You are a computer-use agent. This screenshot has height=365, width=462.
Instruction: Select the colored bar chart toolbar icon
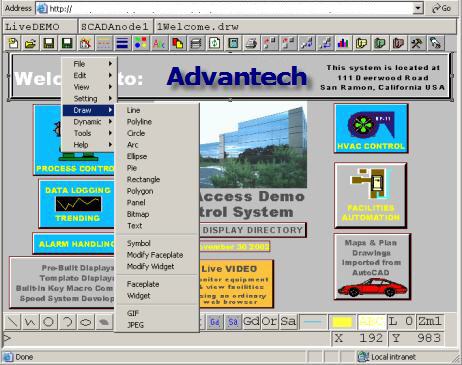click(343, 43)
